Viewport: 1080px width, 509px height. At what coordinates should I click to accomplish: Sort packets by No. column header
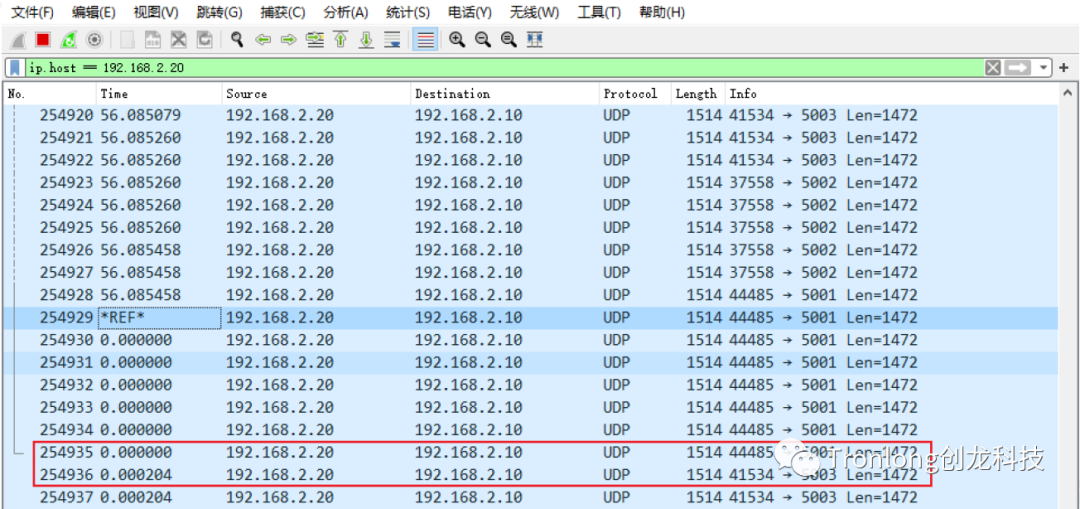pos(50,94)
